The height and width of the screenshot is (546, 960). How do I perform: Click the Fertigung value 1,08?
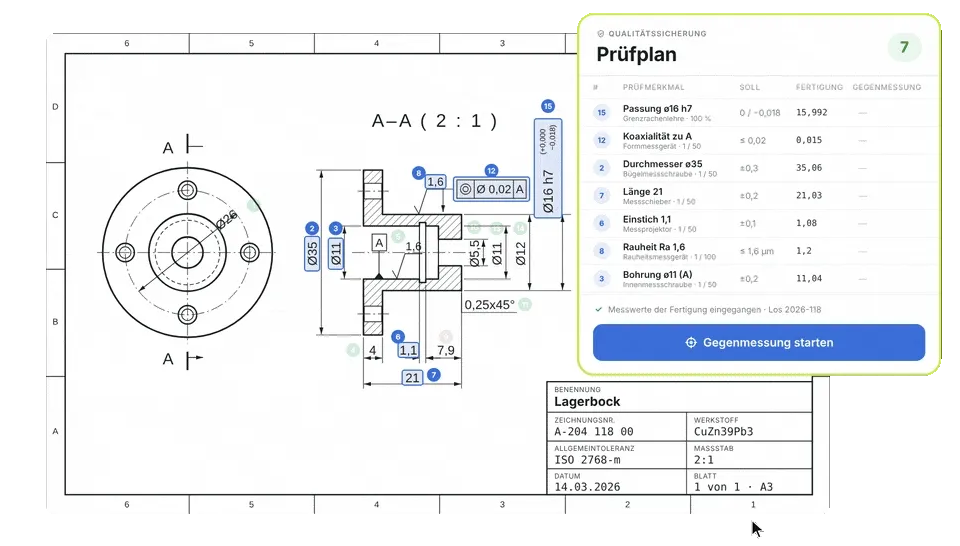point(806,223)
